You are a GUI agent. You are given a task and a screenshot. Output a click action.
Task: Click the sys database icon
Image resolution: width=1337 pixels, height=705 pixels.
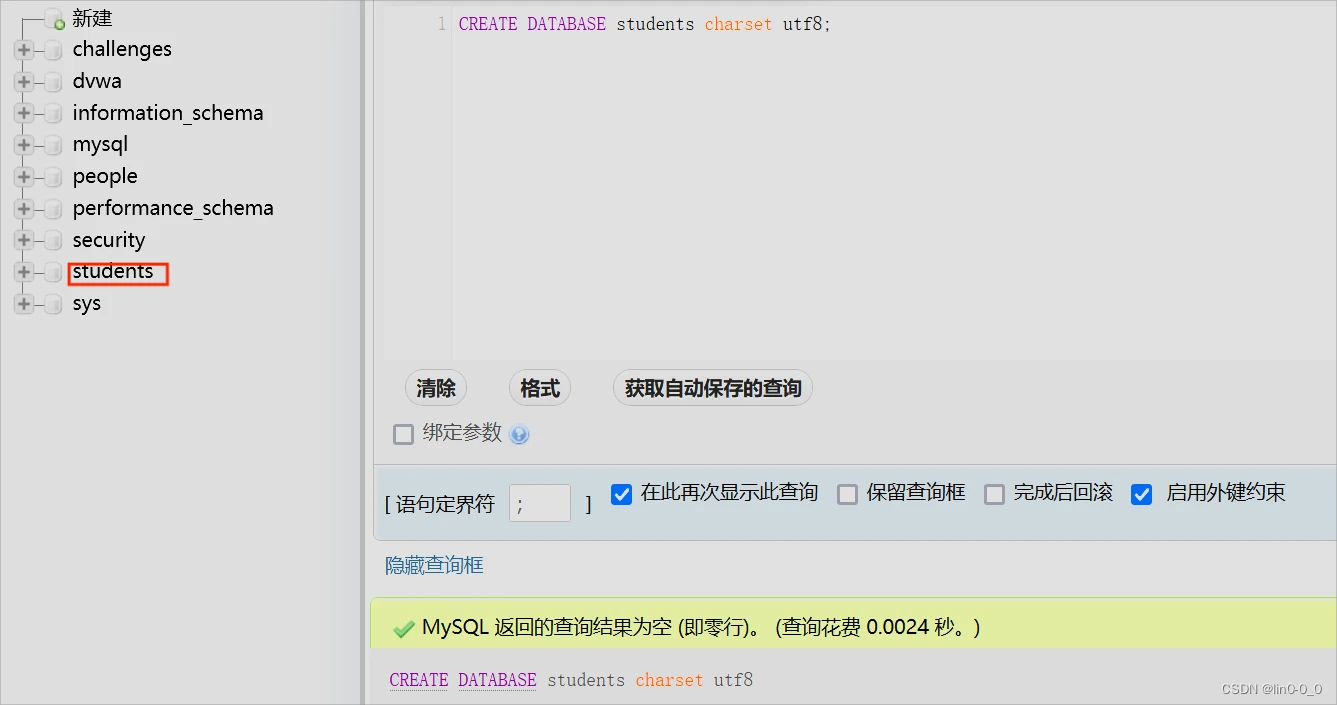tap(53, 305)
